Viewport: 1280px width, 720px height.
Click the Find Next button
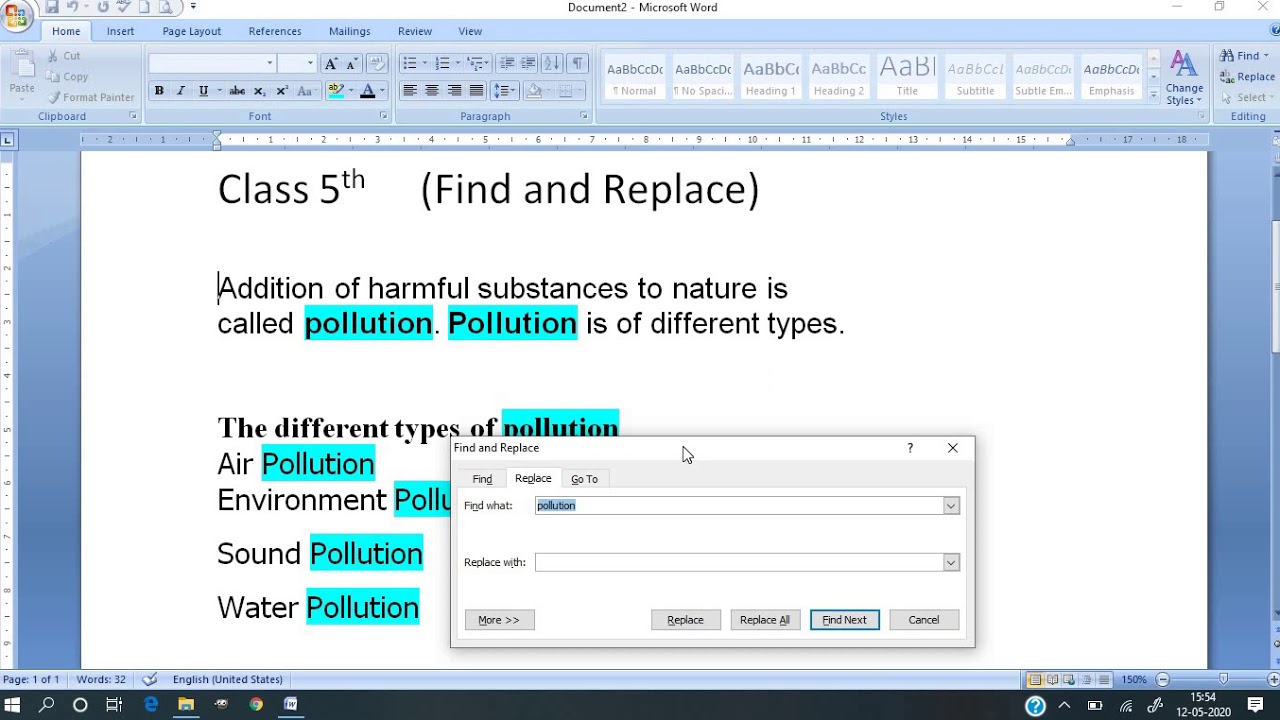click(x=845, y=620)
